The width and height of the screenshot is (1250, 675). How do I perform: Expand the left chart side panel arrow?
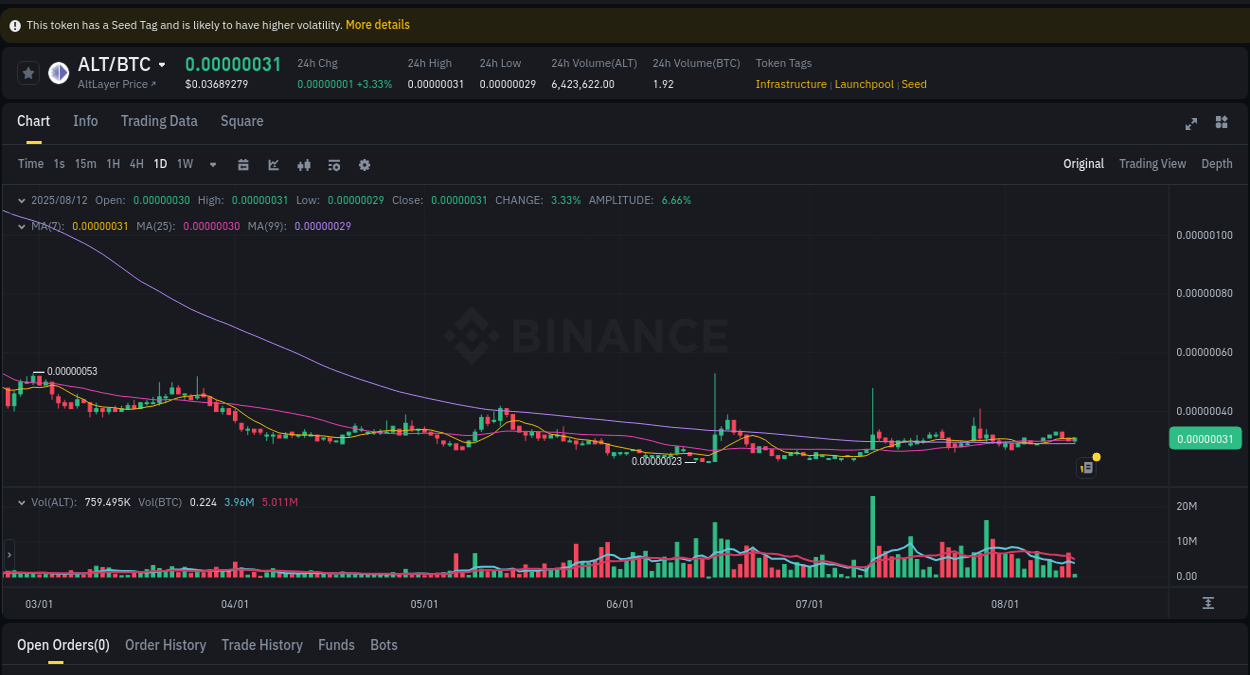click(x=8, y=553)
